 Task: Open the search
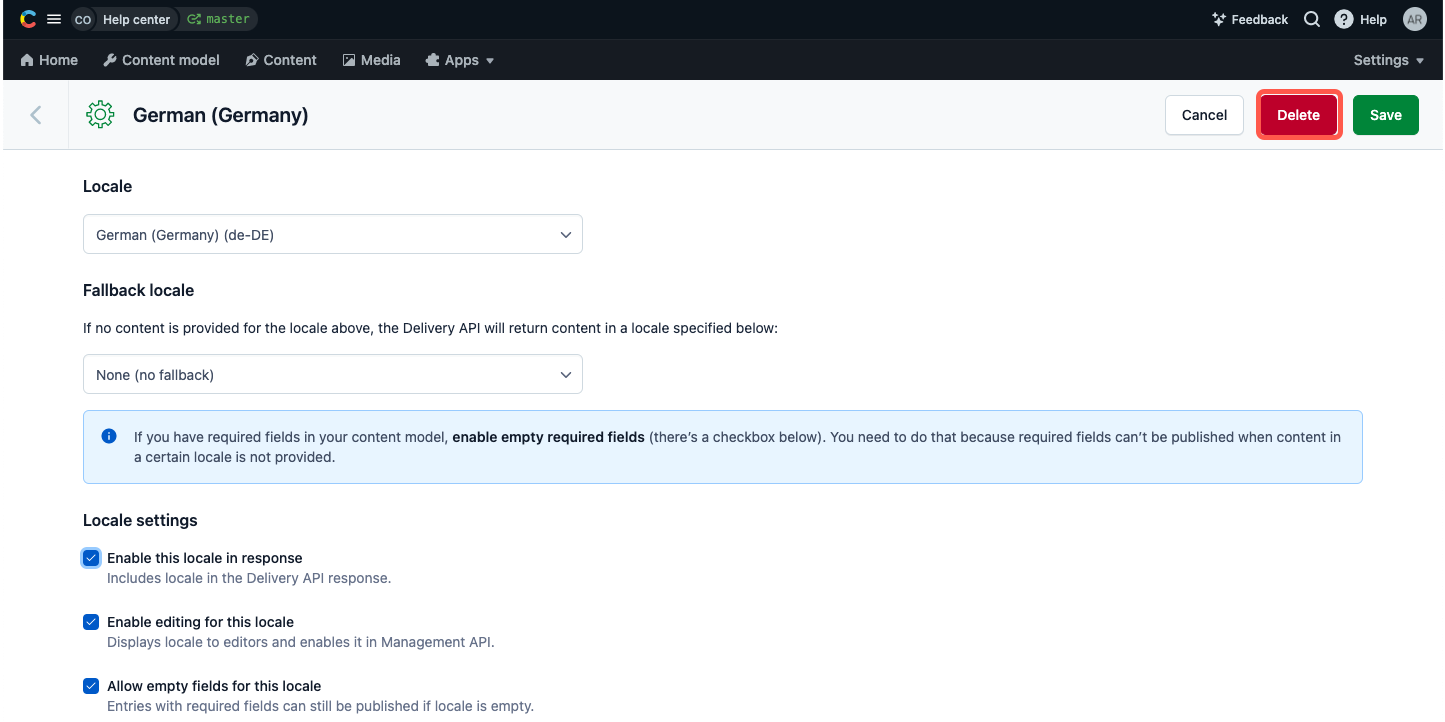click(1311, 19)
